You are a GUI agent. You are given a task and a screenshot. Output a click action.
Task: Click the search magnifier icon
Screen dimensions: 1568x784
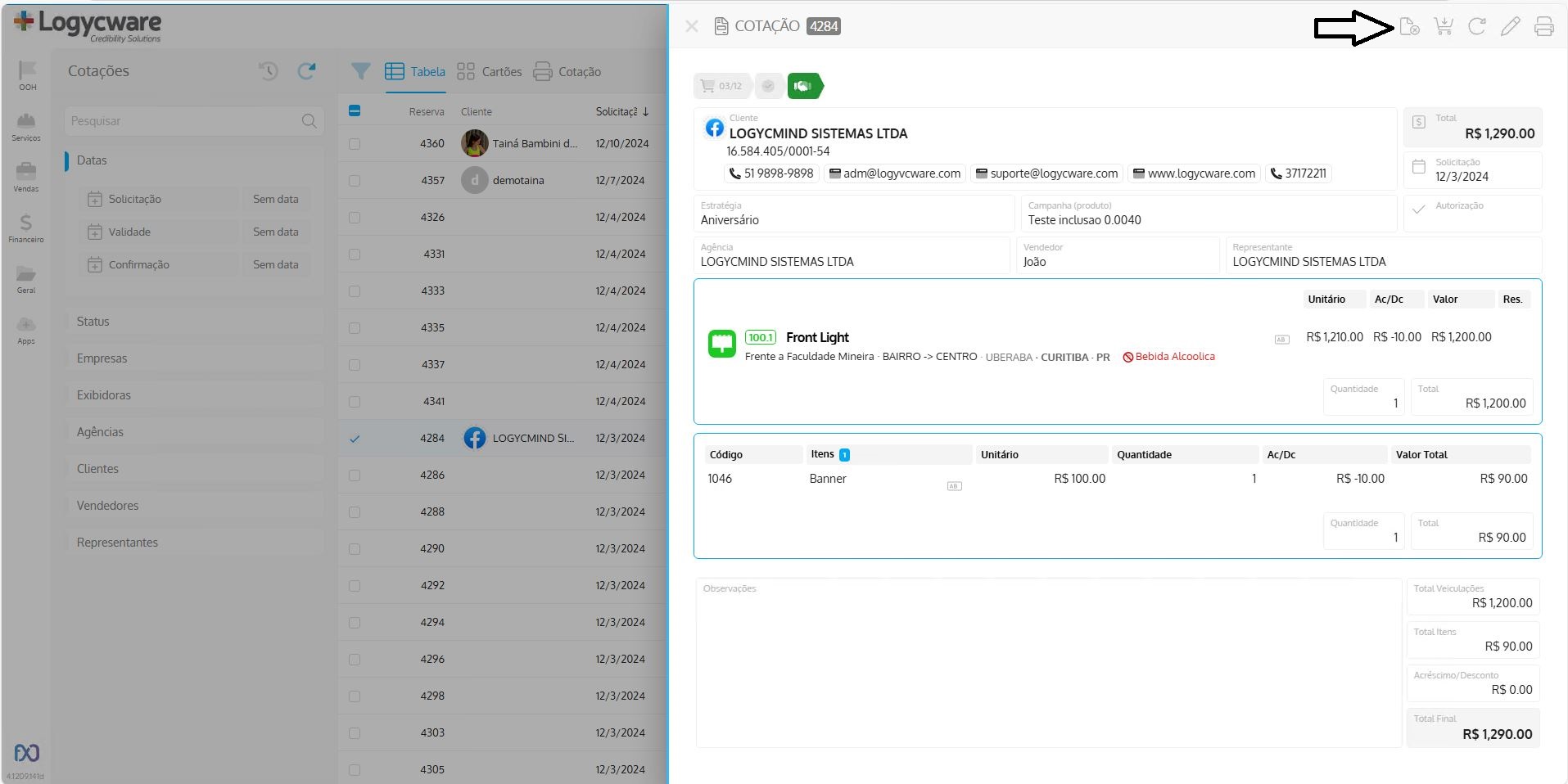point(309,121)
